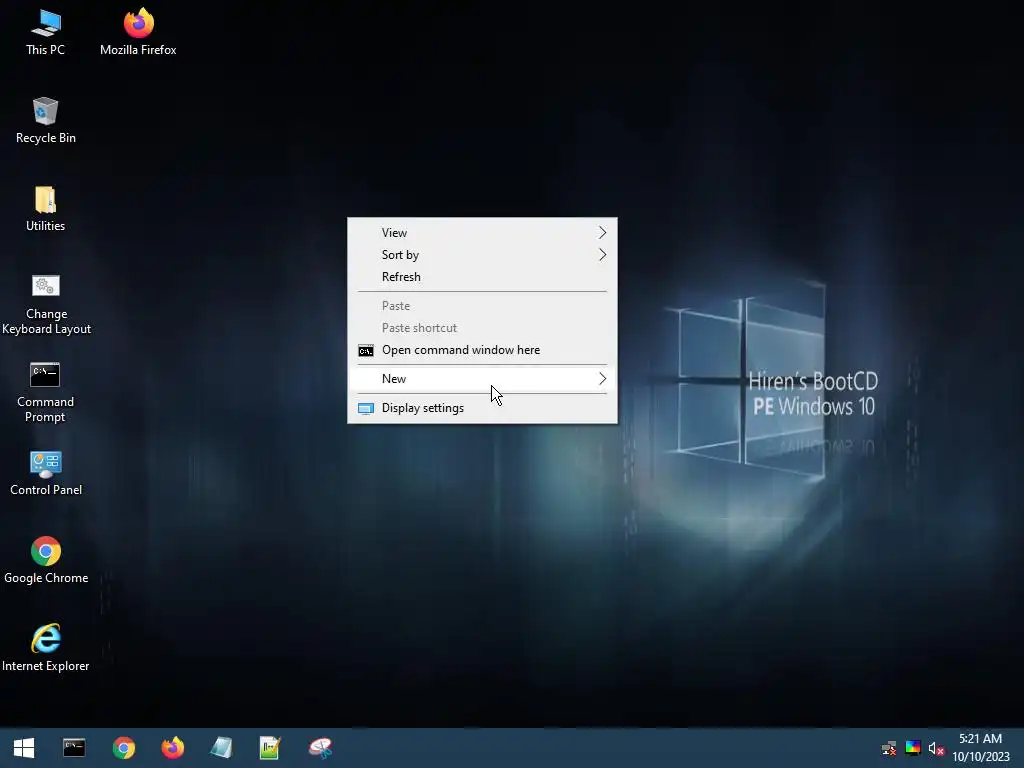Open the Windows Start menu
This screenshot has width=1024, height=768.
pos(24,748)
